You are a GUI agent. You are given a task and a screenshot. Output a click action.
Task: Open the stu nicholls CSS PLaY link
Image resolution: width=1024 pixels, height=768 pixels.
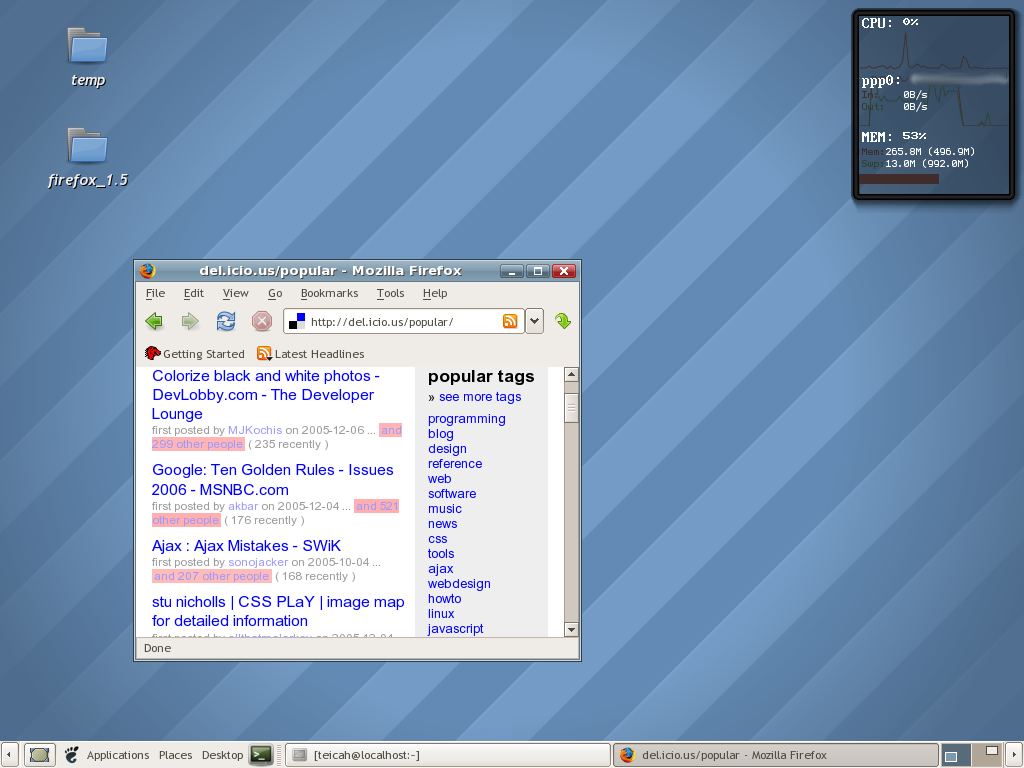(278, 611)
